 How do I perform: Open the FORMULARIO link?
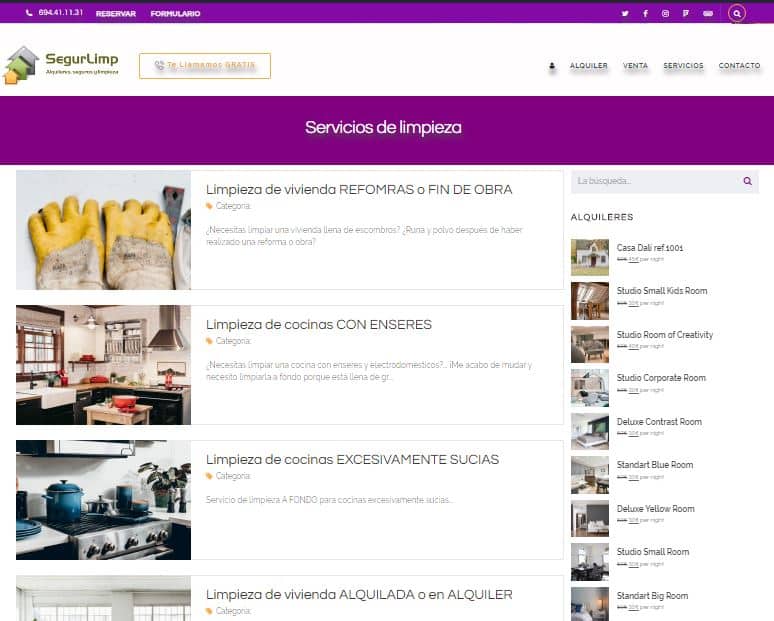click(x=175, y=14)
